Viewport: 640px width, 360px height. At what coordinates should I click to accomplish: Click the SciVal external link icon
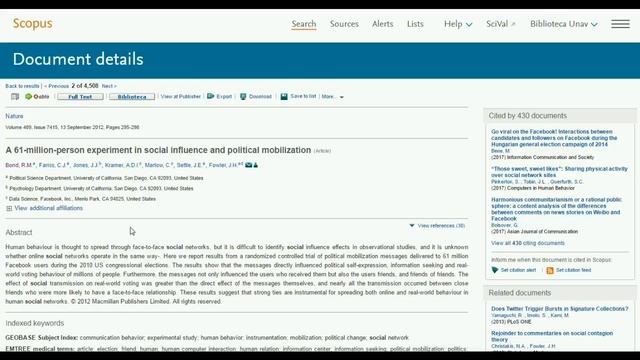point(513,24)
